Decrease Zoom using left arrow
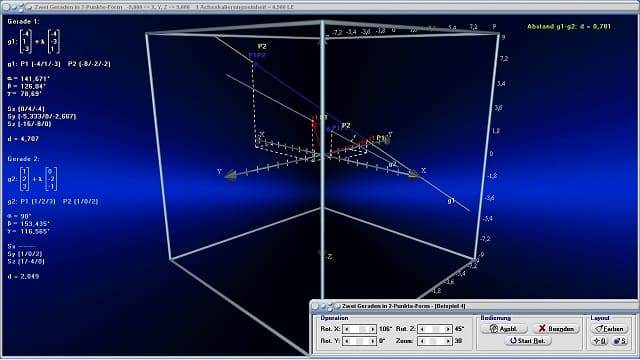 tap(422, 341)
